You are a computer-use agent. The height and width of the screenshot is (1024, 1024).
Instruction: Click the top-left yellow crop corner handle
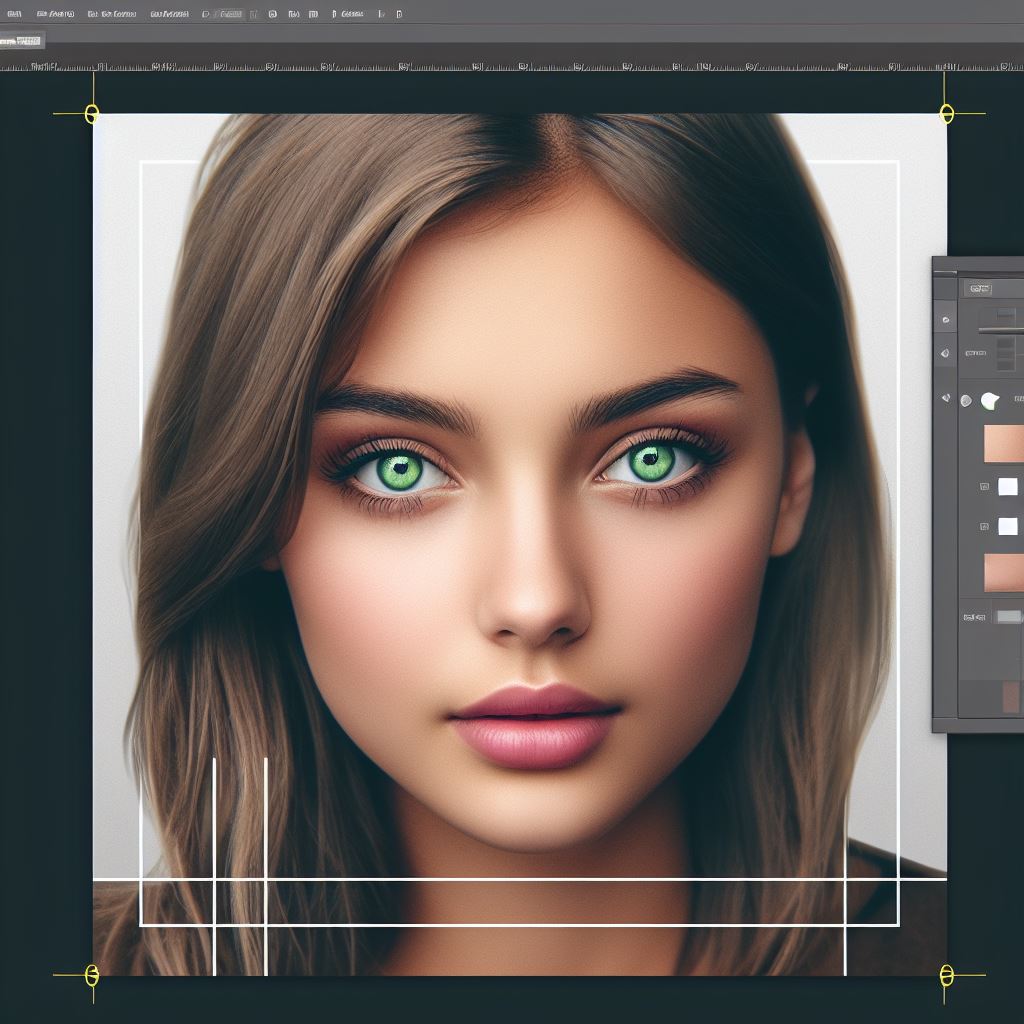[x=92, y=114]
